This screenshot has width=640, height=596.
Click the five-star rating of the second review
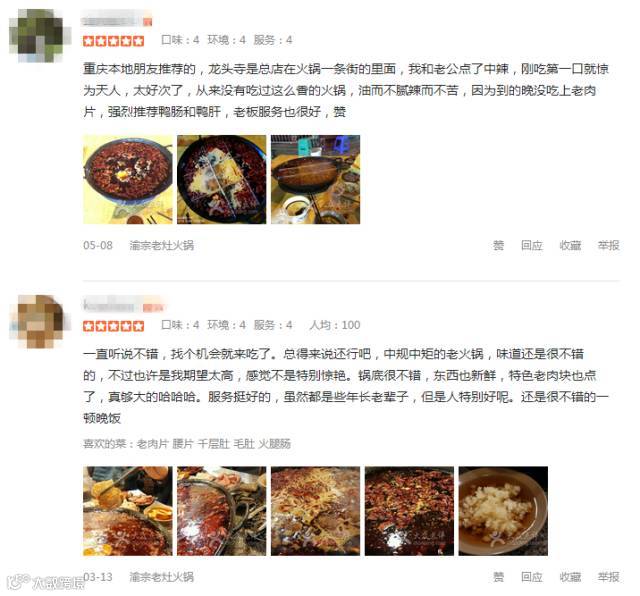(x=113, y=326)
